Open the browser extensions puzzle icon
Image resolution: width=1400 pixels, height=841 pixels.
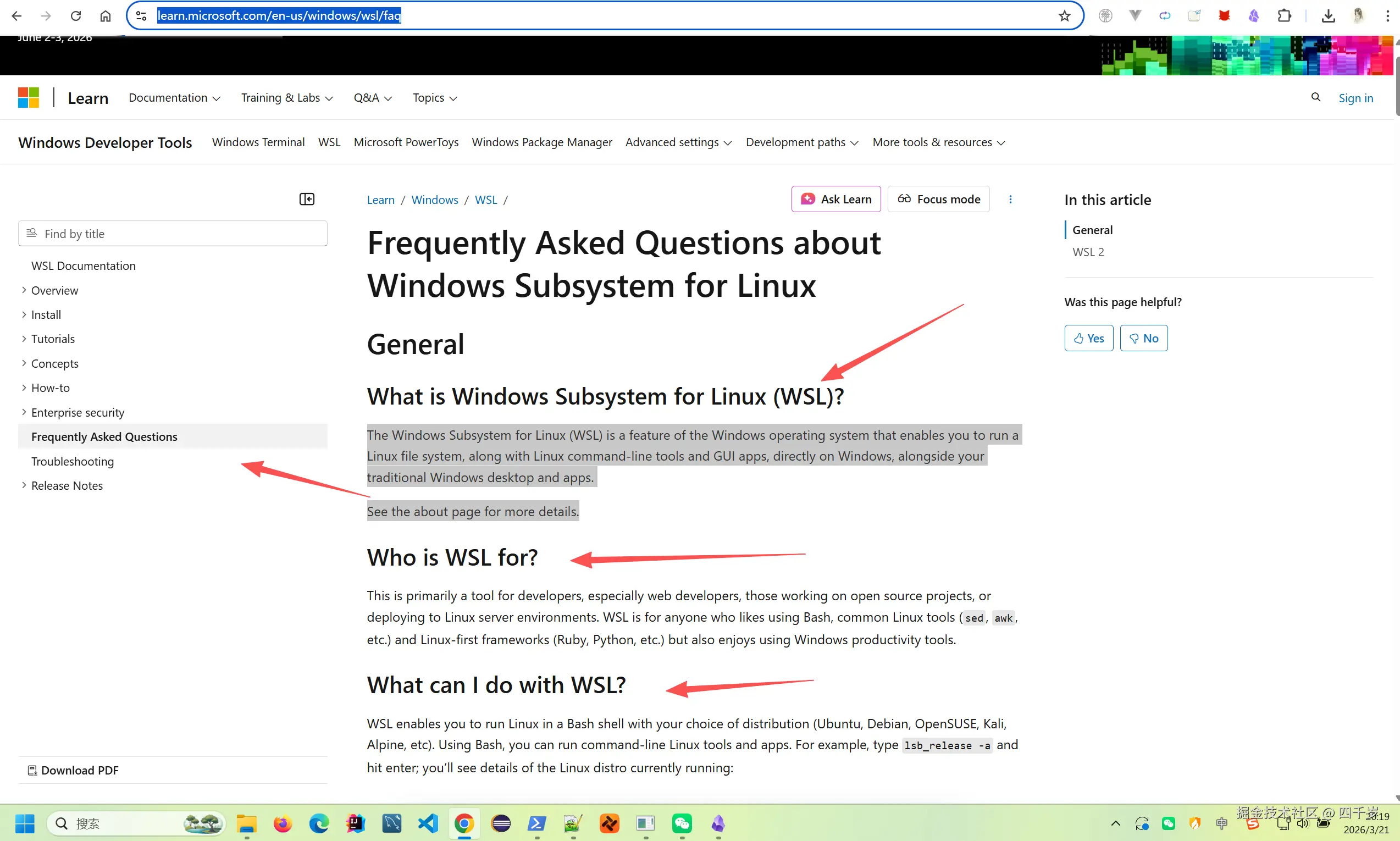[1284, 16]
